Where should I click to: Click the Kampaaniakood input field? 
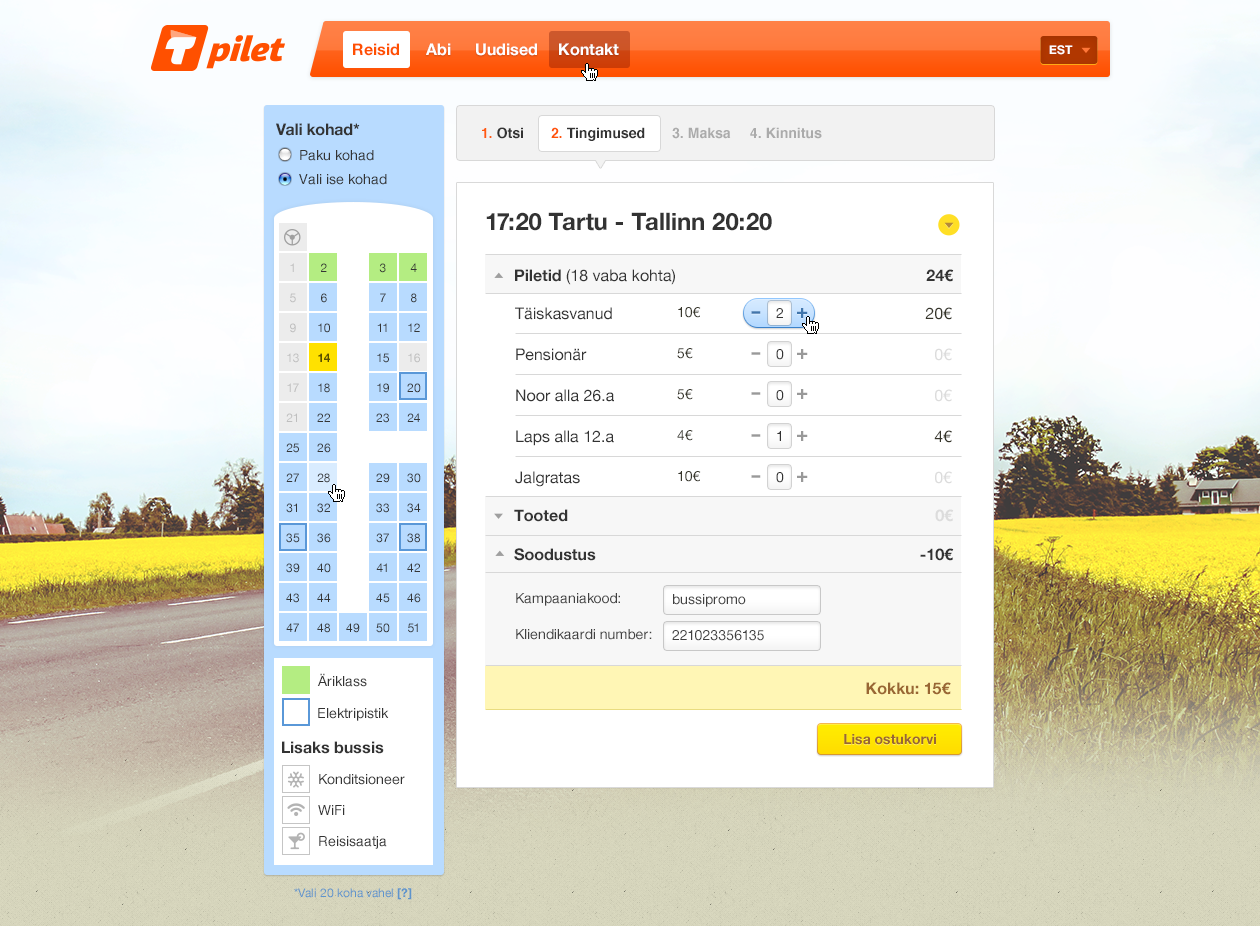click(x=741, y=600)
